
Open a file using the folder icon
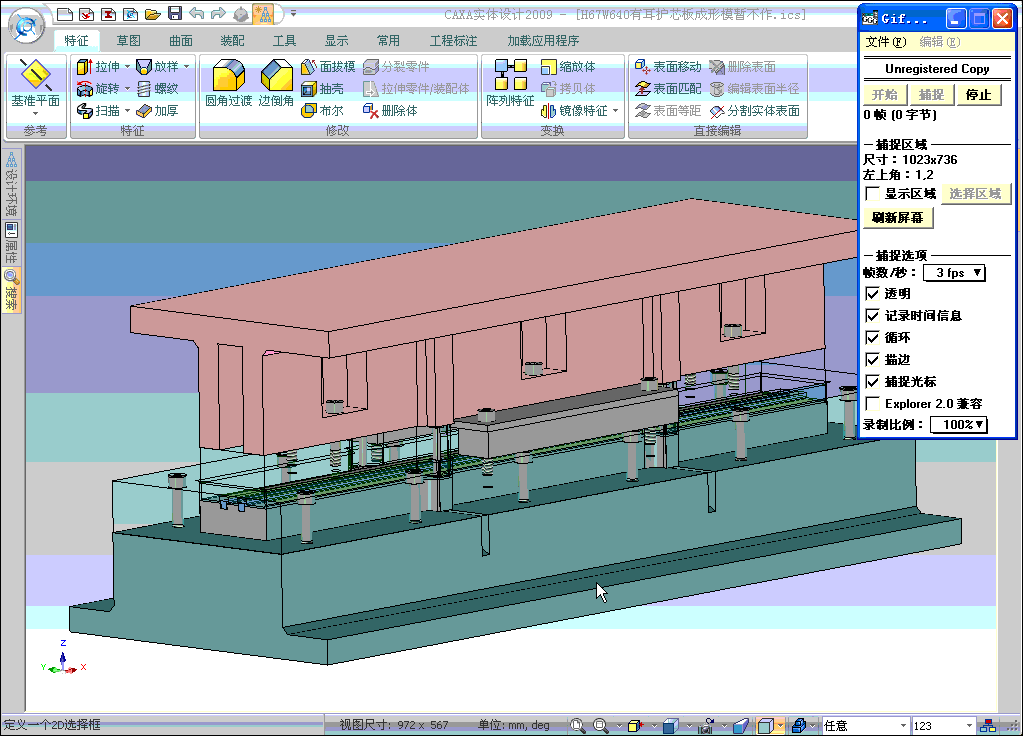[x=153, y=14]
